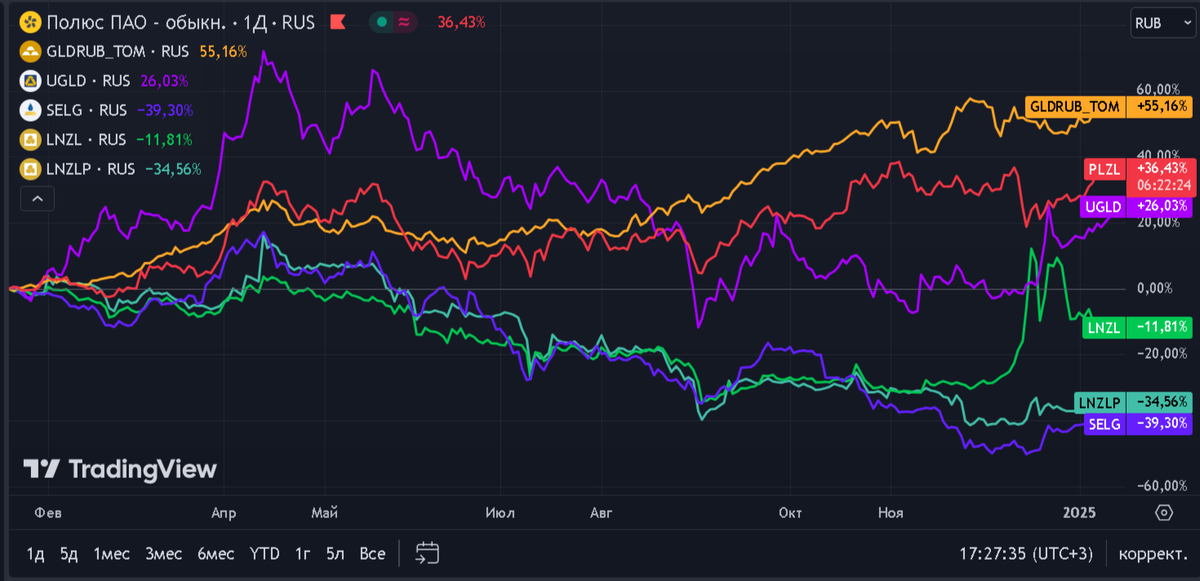Click the 'Май' time axis label
Image resolution: width=1200 pixels, height=581 pixels.
324,513
